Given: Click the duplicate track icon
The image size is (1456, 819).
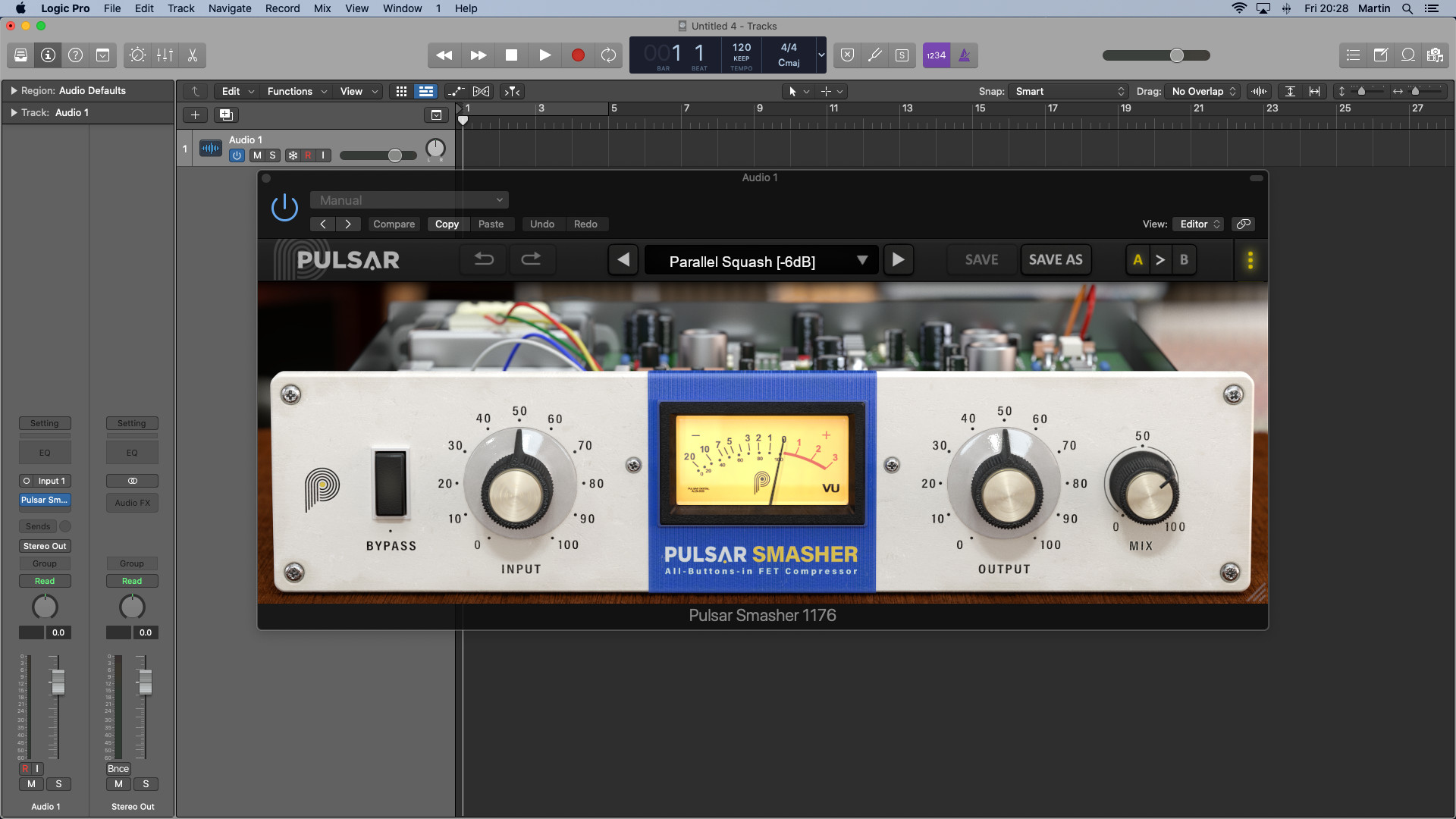Looking at the screenshot, I should tap(226, 115).
